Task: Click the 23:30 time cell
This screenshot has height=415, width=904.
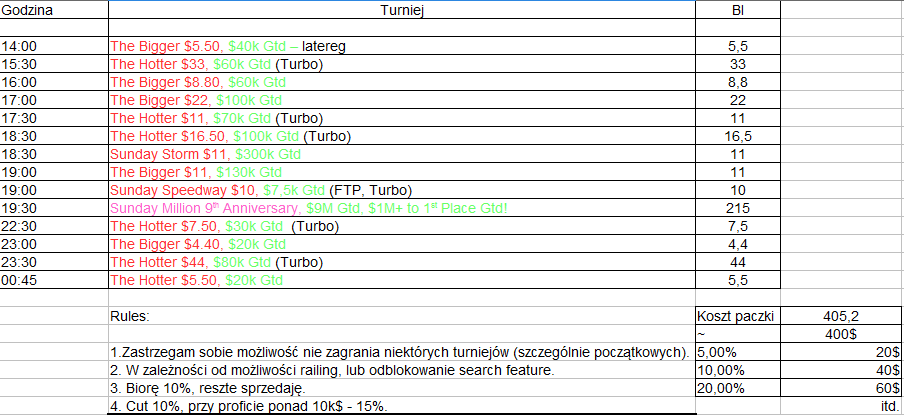Action: point(54,262)
